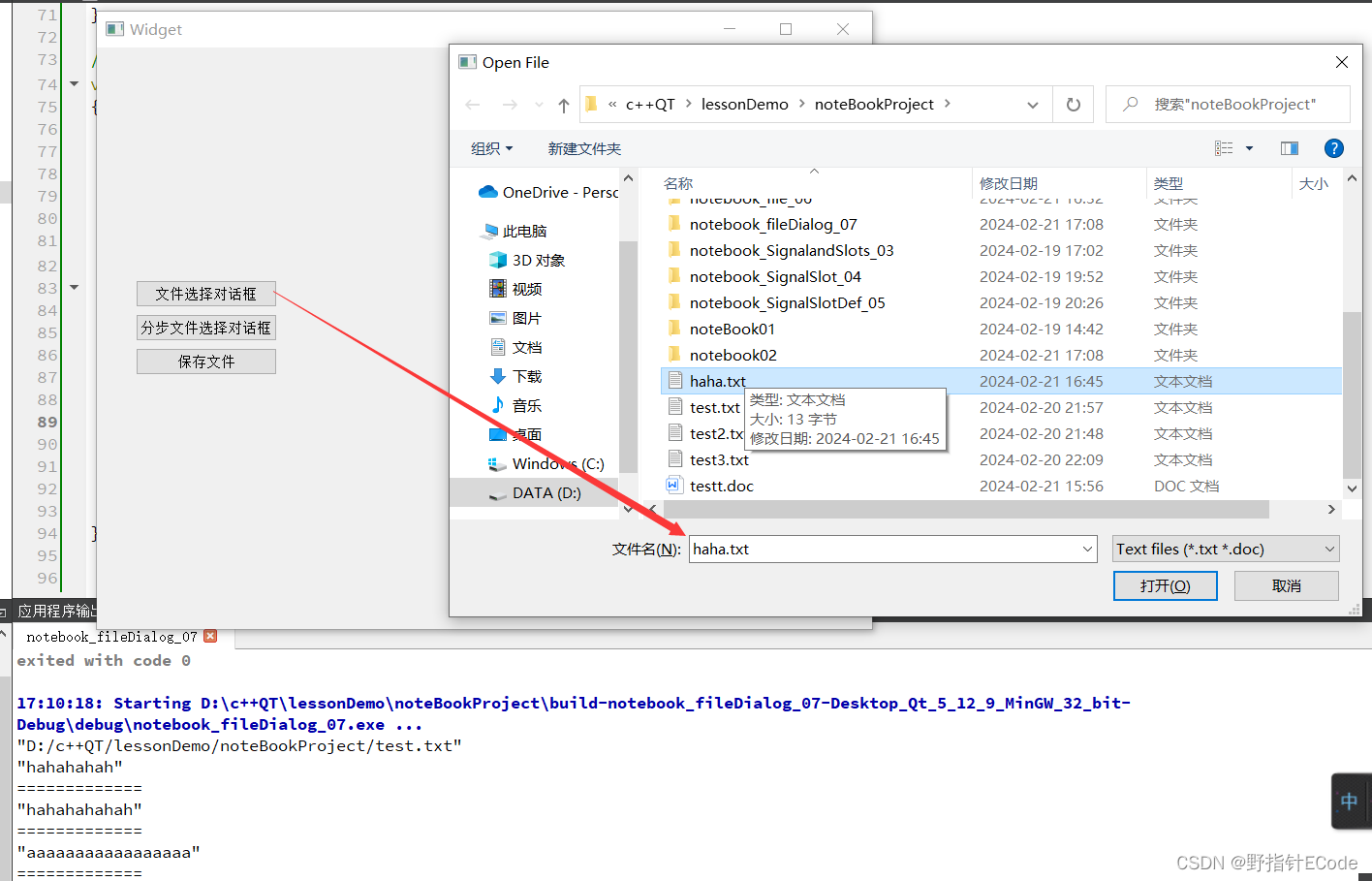This screenshot has width=1372, height=881.
Task: Select the notebook_fileDialog_07 output tab
Action: pyautogui.click(x=111, y=637)
